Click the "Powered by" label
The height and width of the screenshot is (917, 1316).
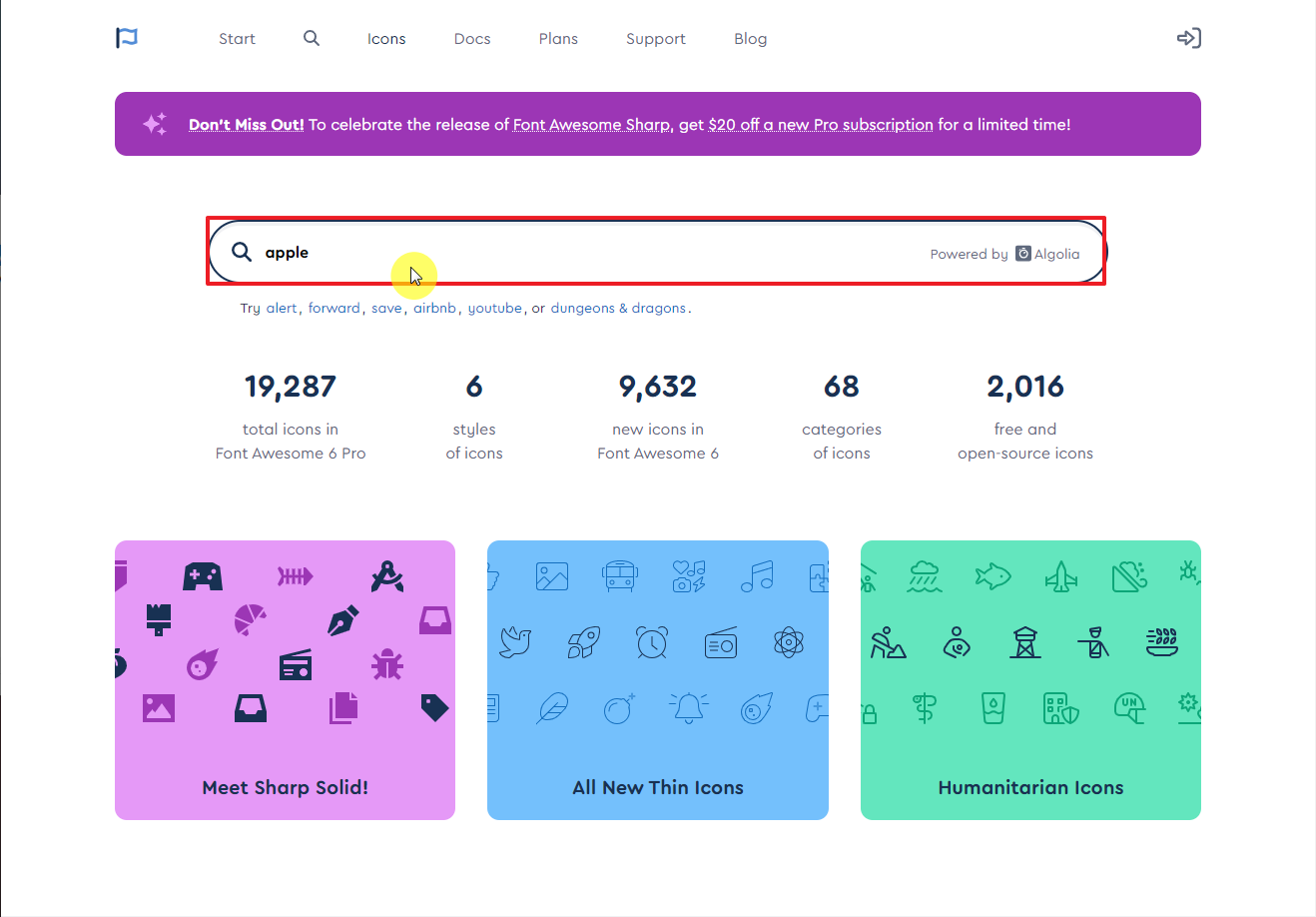[970, 254]
